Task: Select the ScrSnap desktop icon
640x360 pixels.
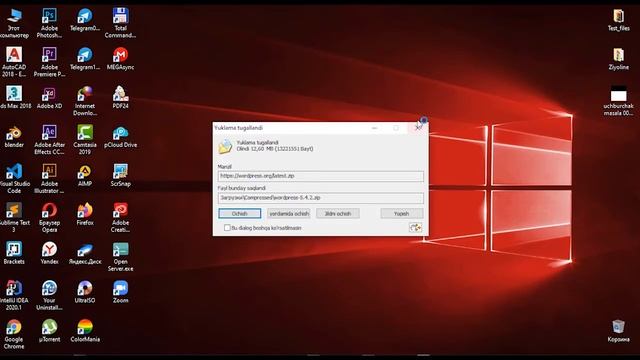Action: click(x=120, y=176)
